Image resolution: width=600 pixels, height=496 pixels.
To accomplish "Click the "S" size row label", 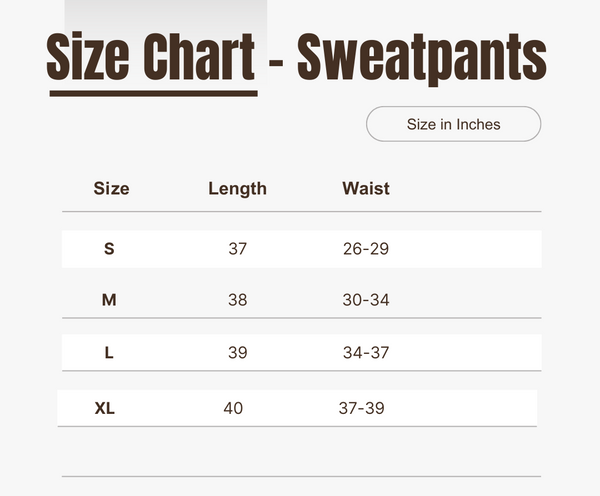I will pyautogui.click(x=109, y=249).
